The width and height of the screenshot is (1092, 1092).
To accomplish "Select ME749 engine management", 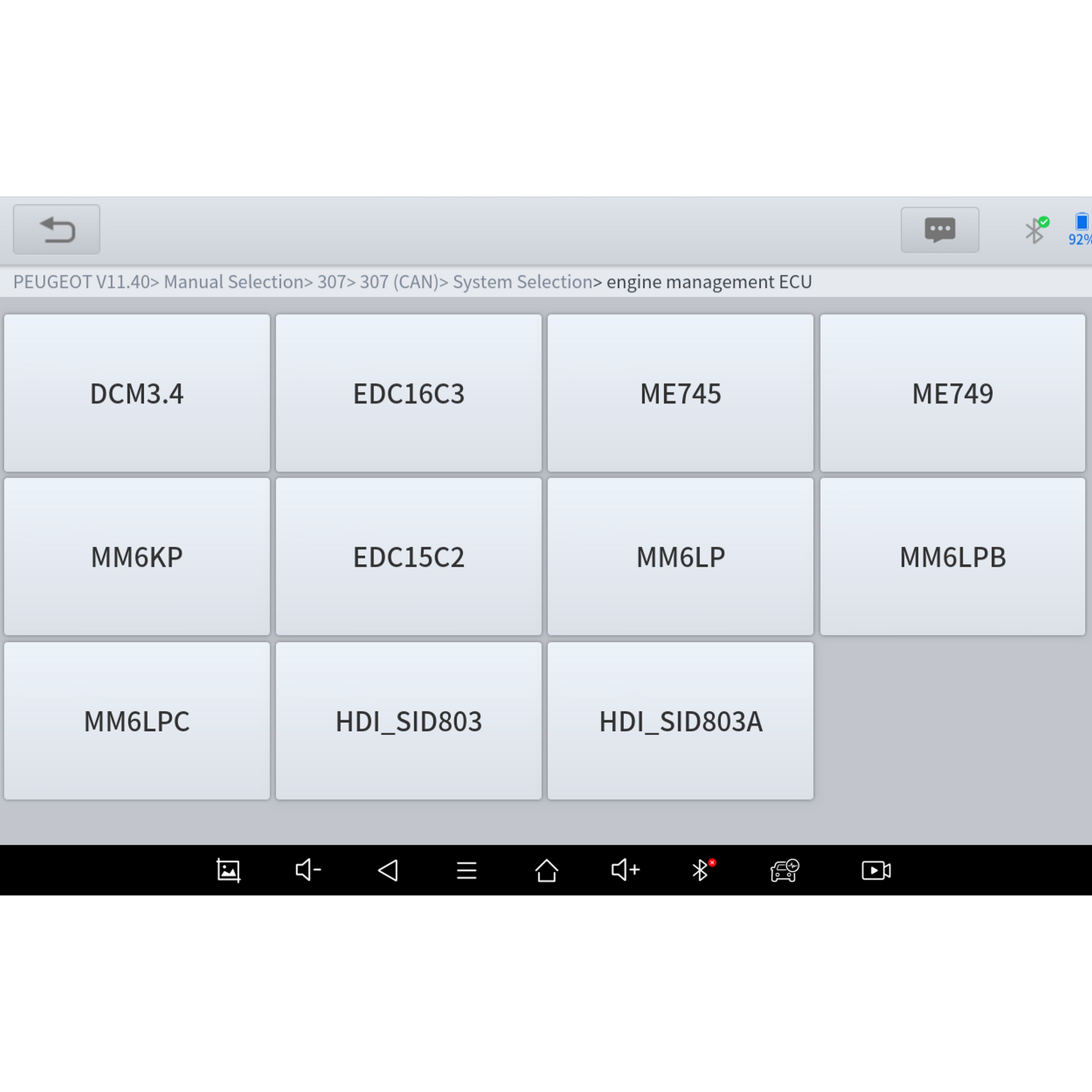I will 952,394.
